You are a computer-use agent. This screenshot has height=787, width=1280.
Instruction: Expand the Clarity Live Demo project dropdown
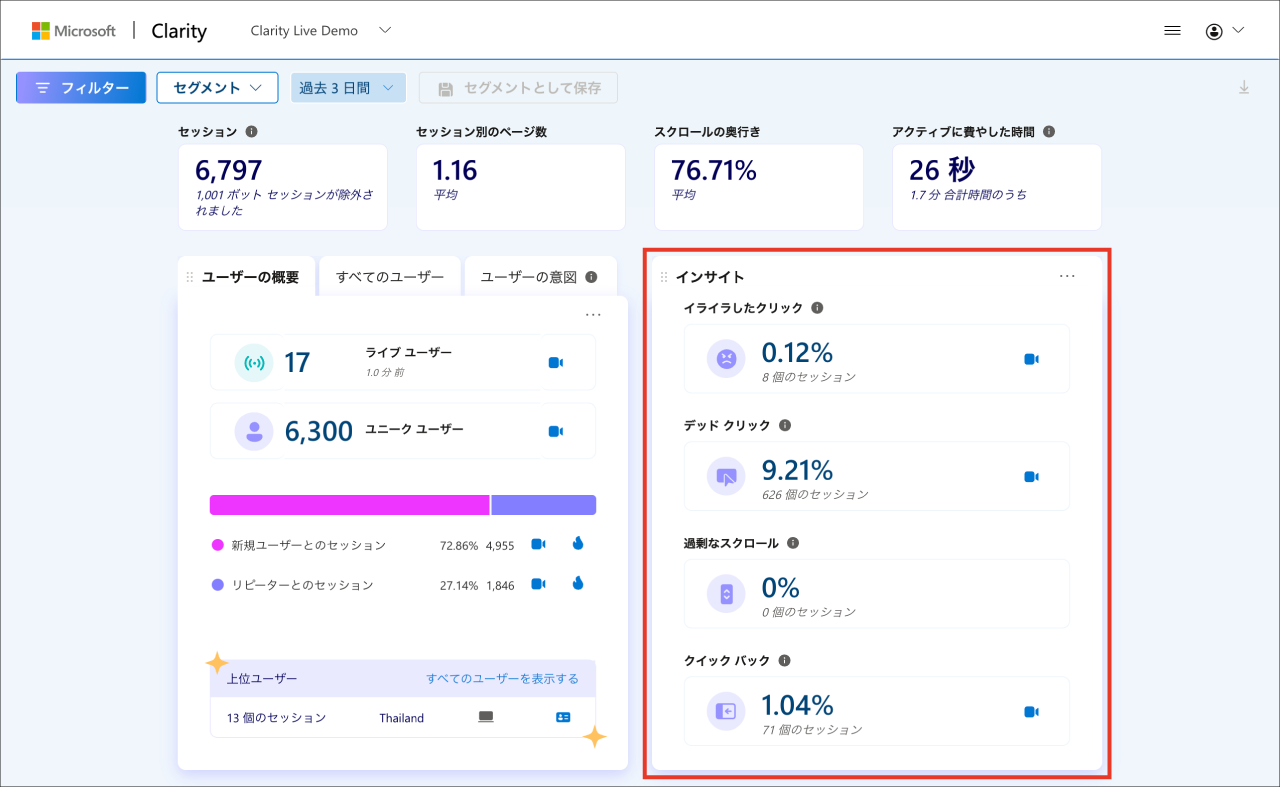click(x=385, y=31)
